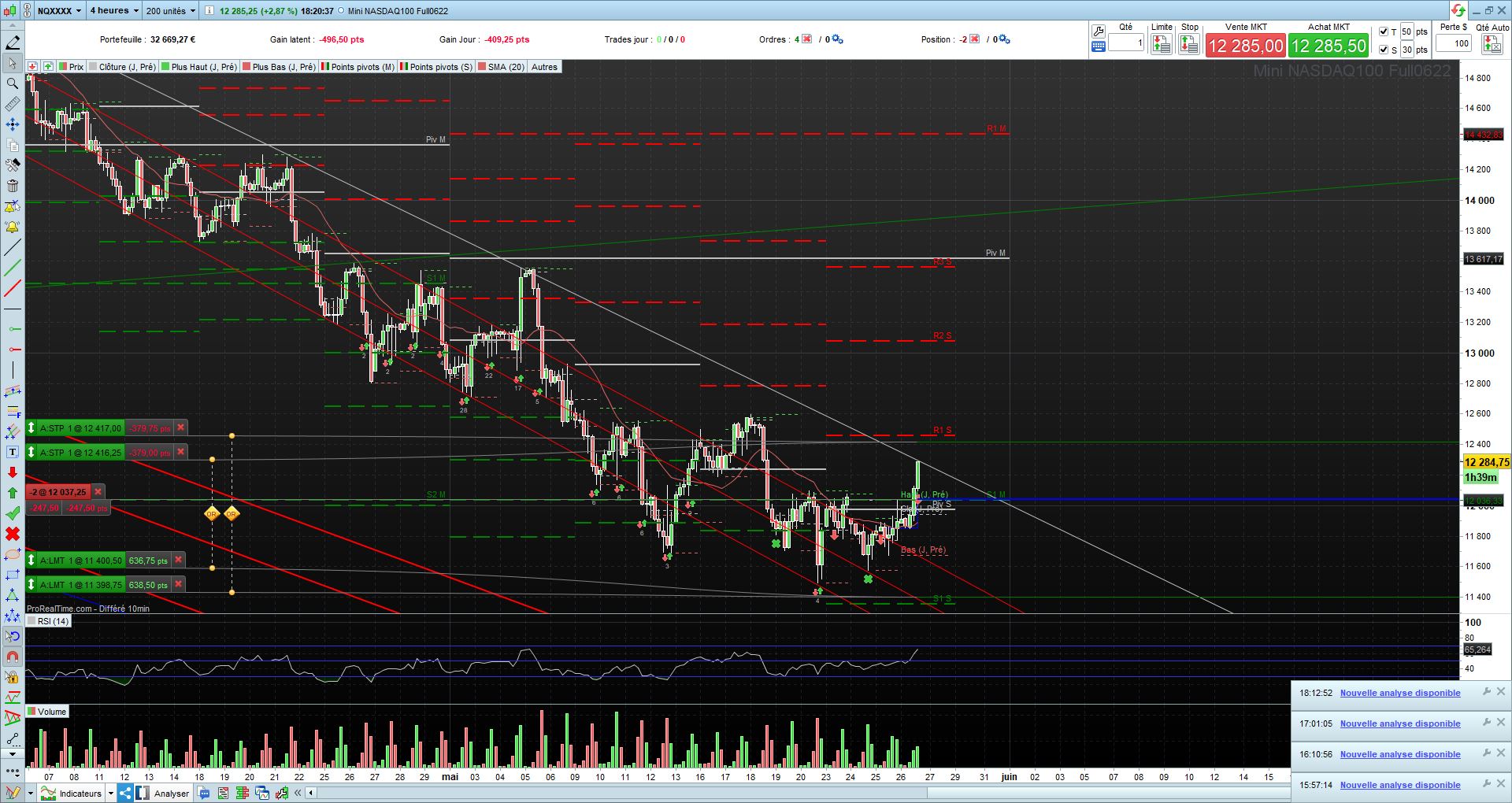Screen dimensions: 1512x803
Task: Open the 17:01:05 Nouvelle analyse disponible link
Action: point(1400,723)
